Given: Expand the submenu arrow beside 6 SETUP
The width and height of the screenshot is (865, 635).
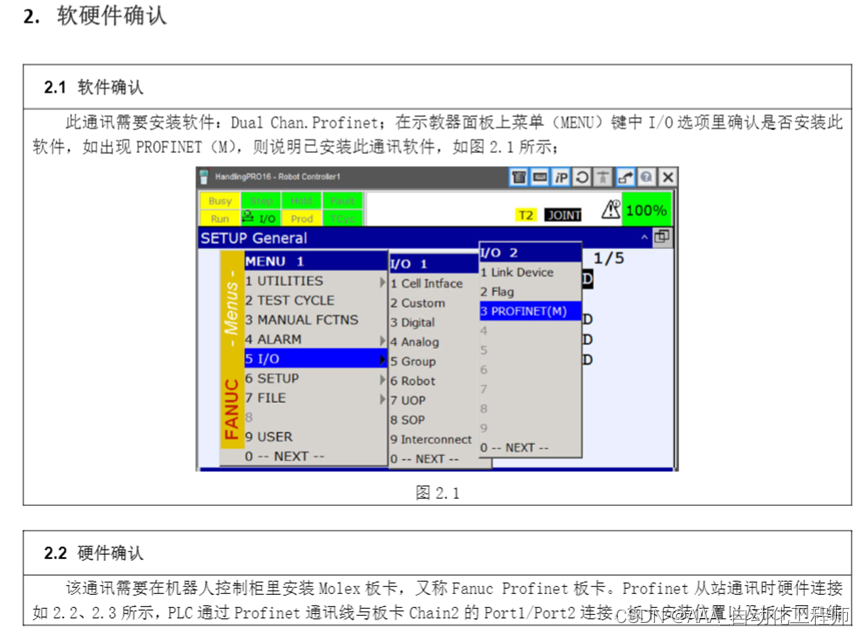Looking at the screenshot, I should [x=382, y=379].
